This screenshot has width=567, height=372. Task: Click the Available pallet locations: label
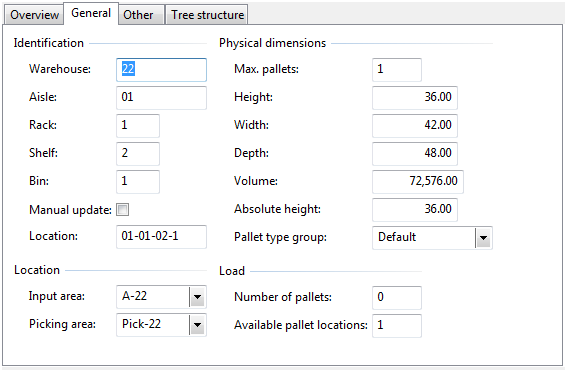click(301, 325)
